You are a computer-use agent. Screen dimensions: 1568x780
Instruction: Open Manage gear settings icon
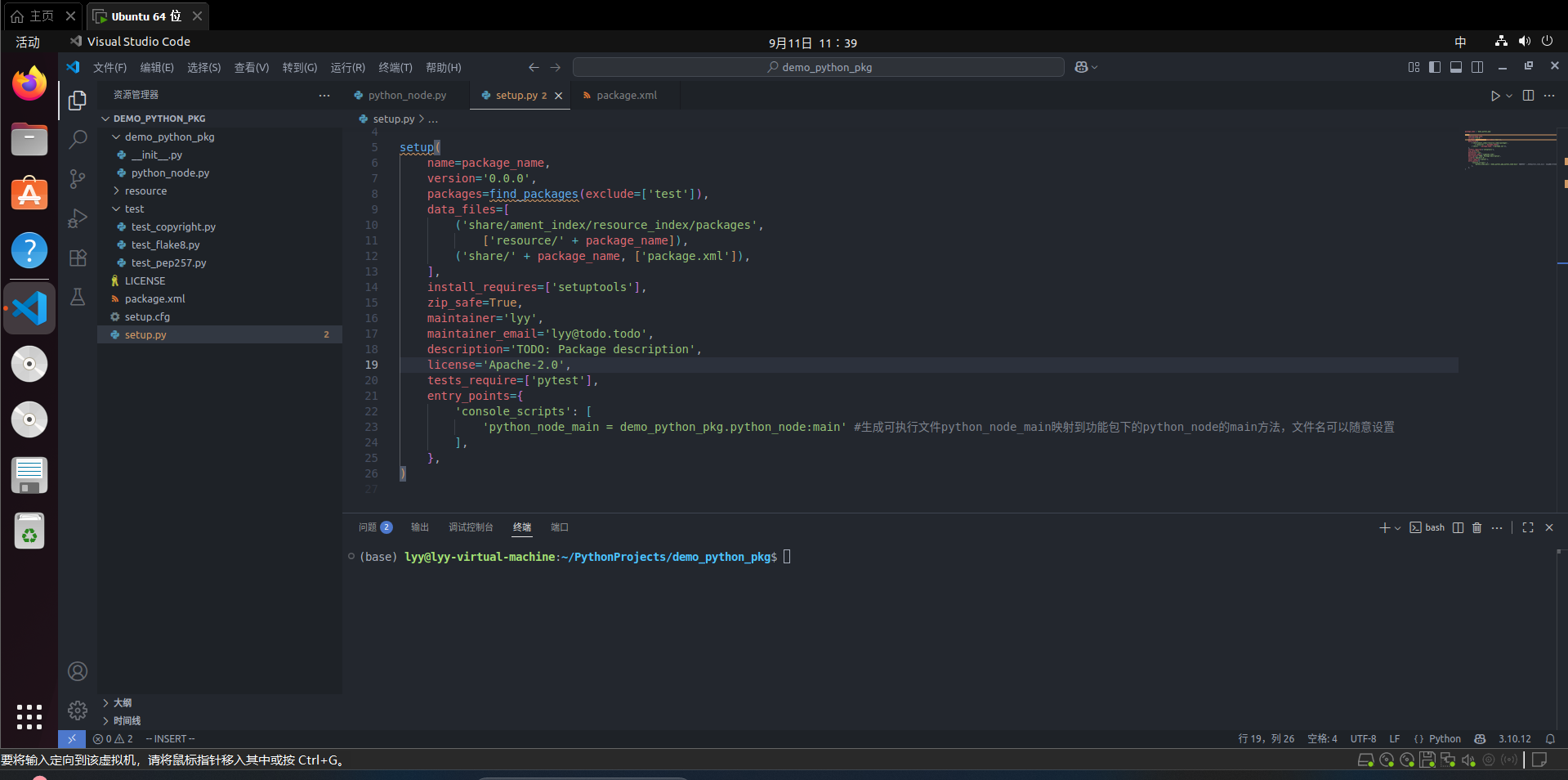coord(78,710)
